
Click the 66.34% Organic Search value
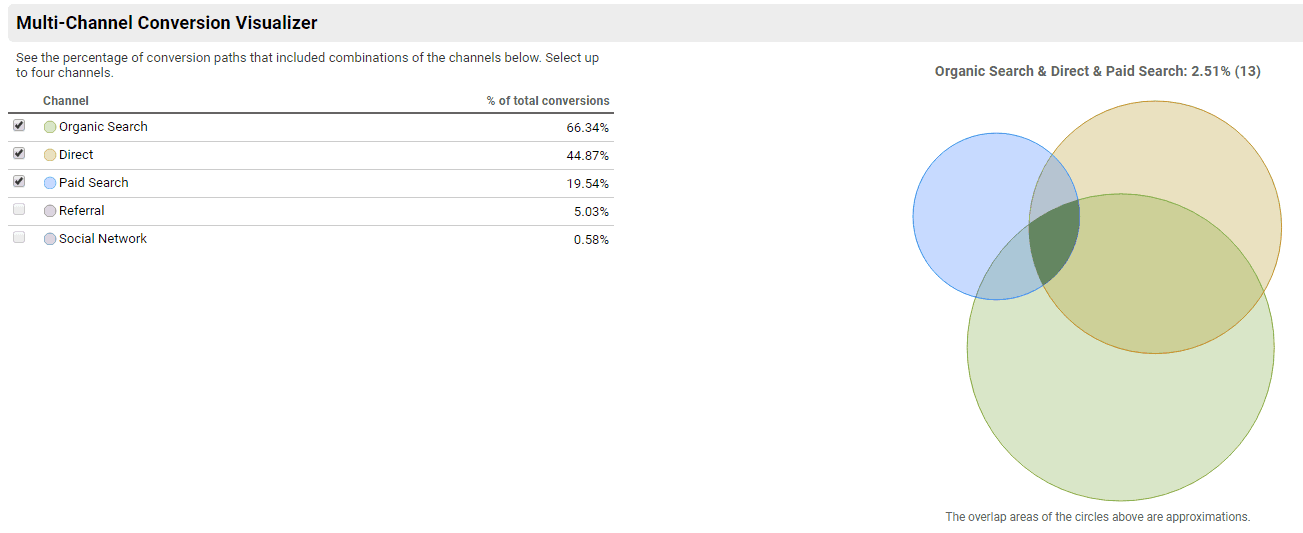point(588,127)
